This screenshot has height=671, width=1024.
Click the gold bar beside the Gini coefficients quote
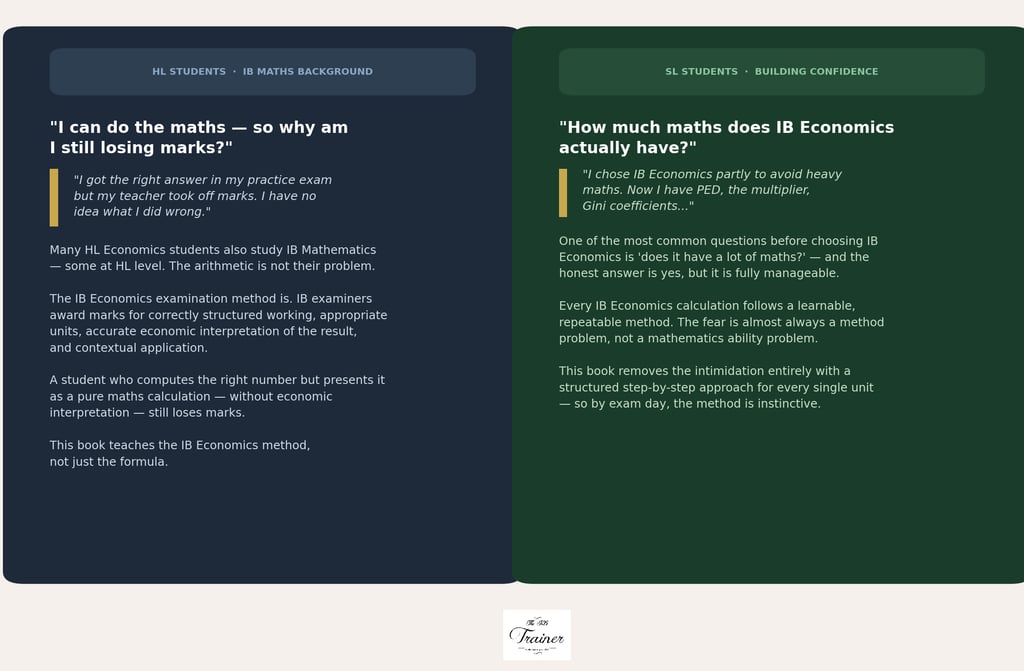[563, 192]
